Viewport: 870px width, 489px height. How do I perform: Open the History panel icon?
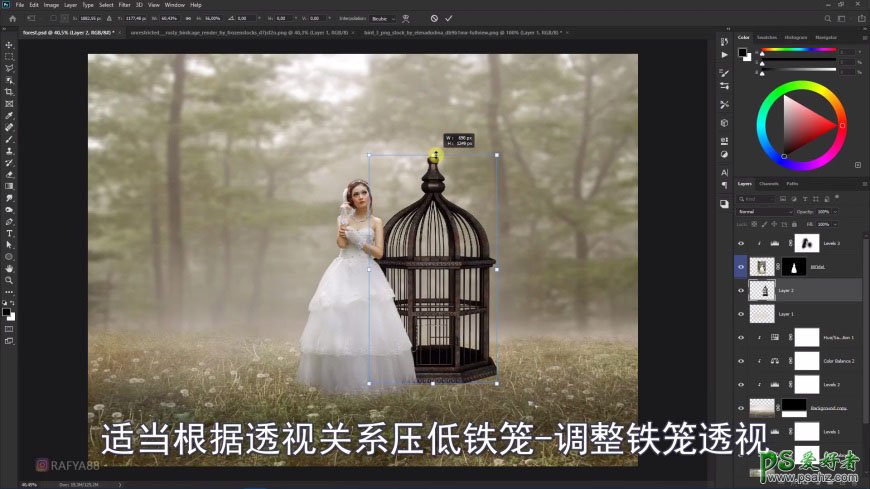[x=724, y=42]
